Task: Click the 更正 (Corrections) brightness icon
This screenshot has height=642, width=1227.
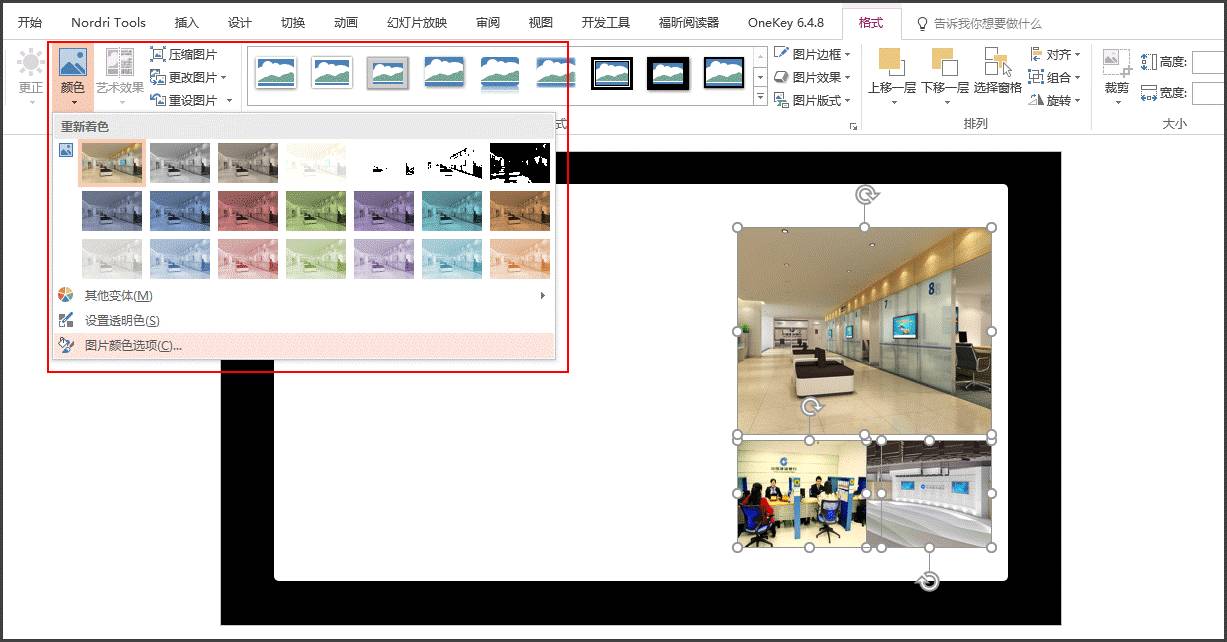Action: click(31, 64)
